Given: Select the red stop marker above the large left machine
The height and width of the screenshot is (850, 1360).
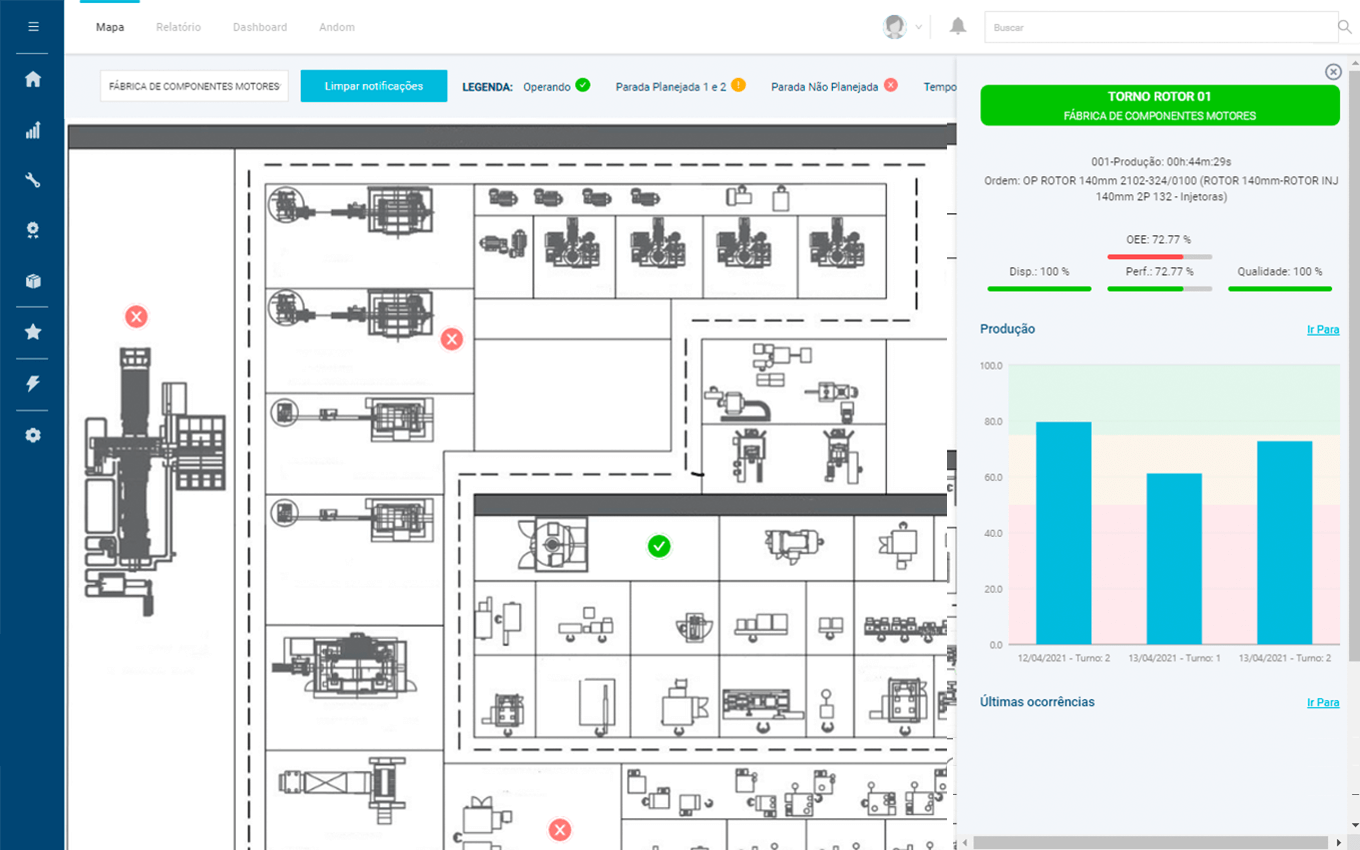Looking at the screenshot, I should [136, 317].
